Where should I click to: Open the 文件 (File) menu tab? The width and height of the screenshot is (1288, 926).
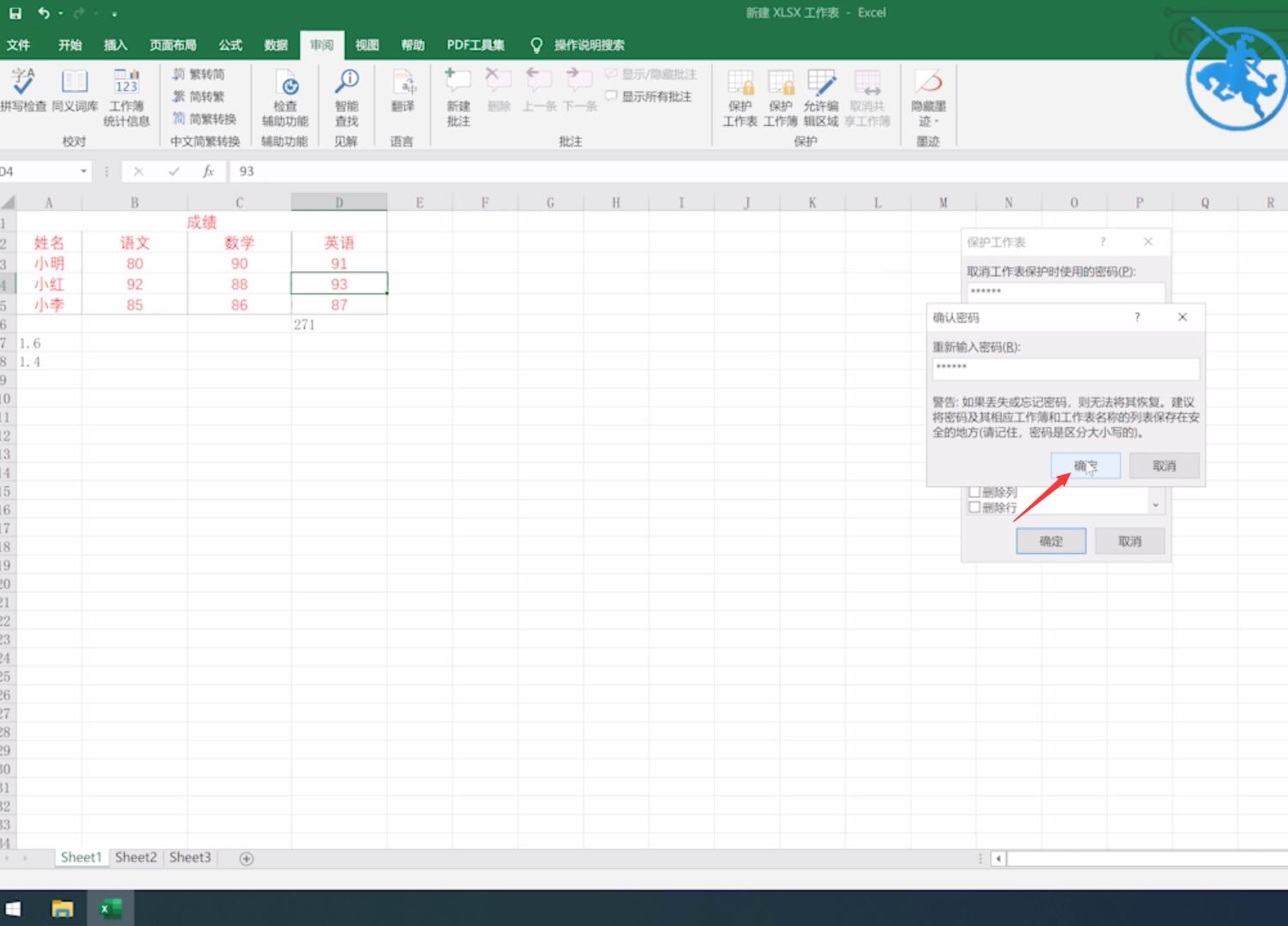click(x=18, y=45)
